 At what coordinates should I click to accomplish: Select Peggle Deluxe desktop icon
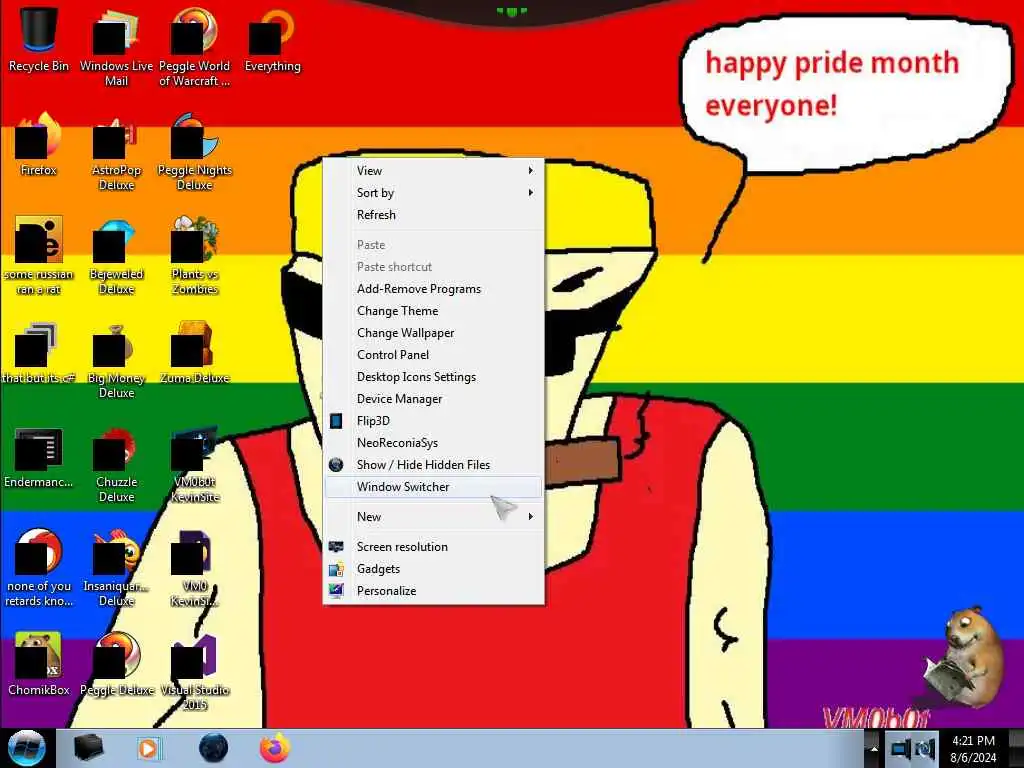116,665
